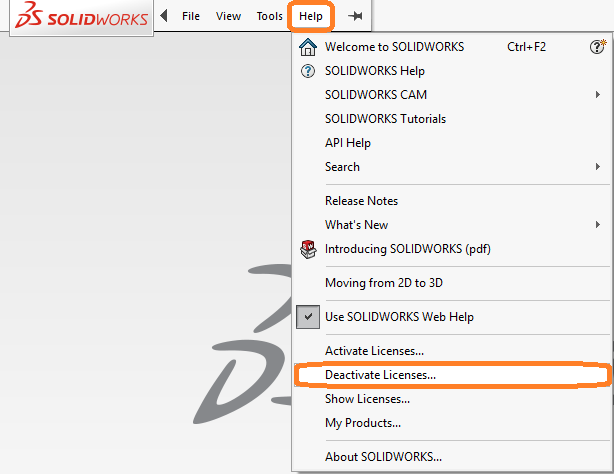Click the house icon for Welcome
614x474 pixels.
[x=308, y=47]
